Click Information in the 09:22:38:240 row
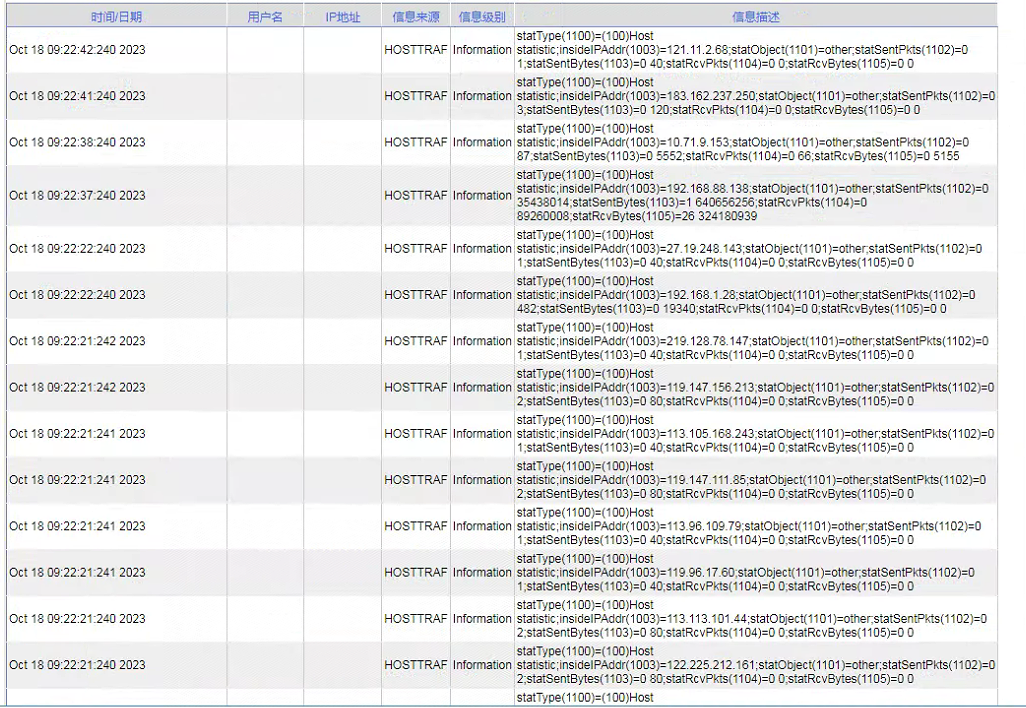Screen dimensions: 1026x708 [482, 143]
